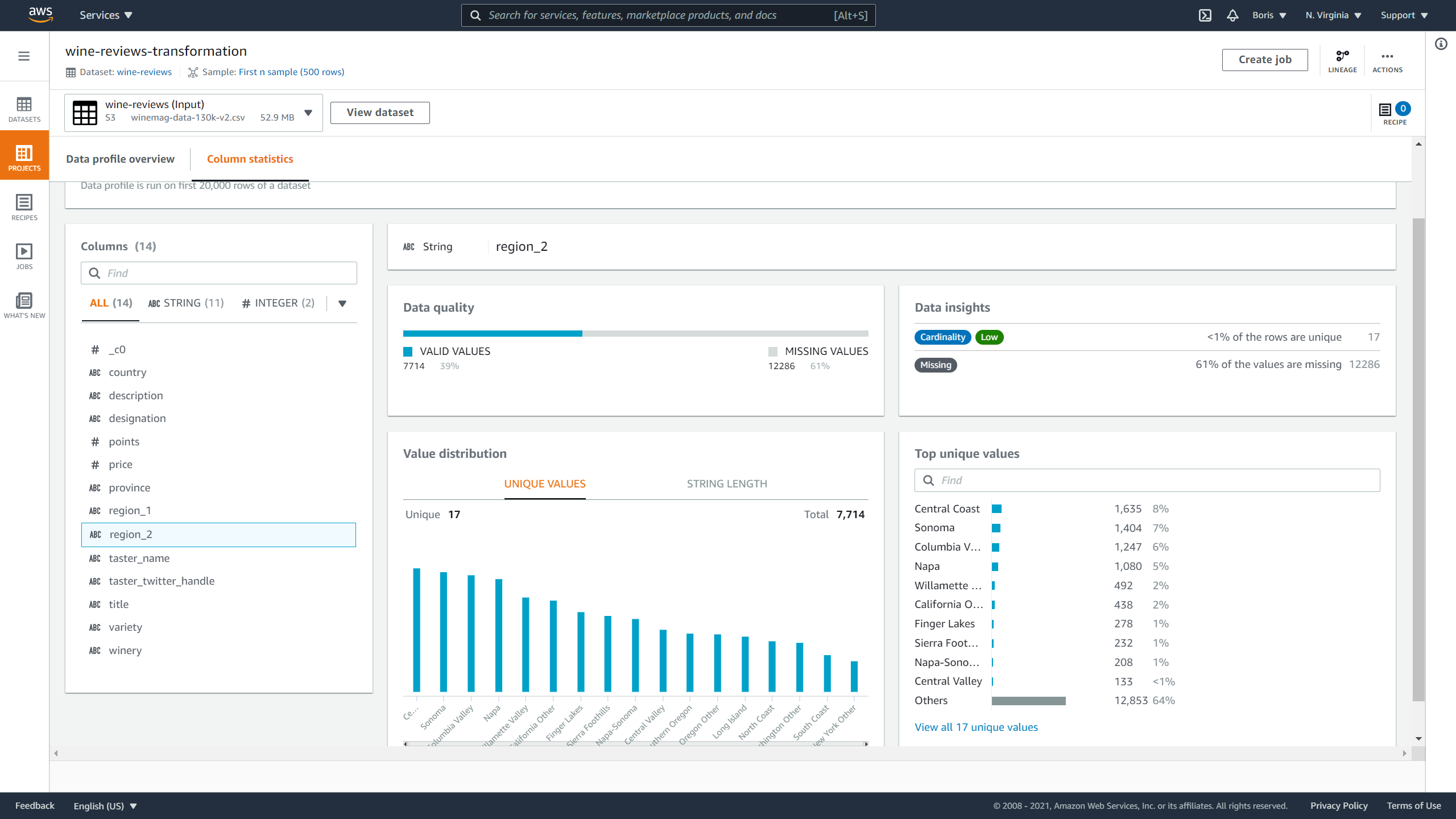Open the English (US) language selector
The width and height of the screenshot is (1456, 819).
click(105, 806)
